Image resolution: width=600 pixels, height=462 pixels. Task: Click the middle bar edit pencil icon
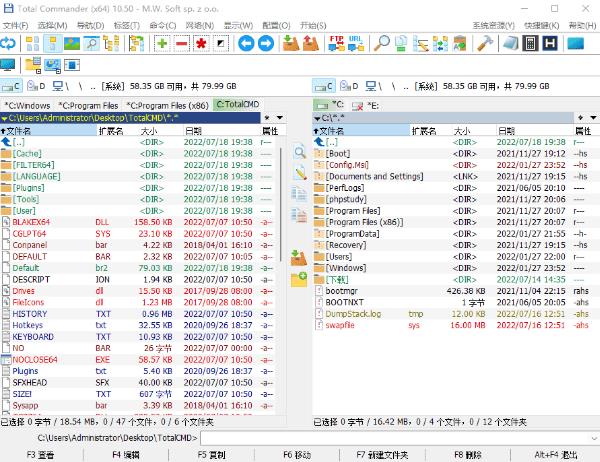[299, 173]
